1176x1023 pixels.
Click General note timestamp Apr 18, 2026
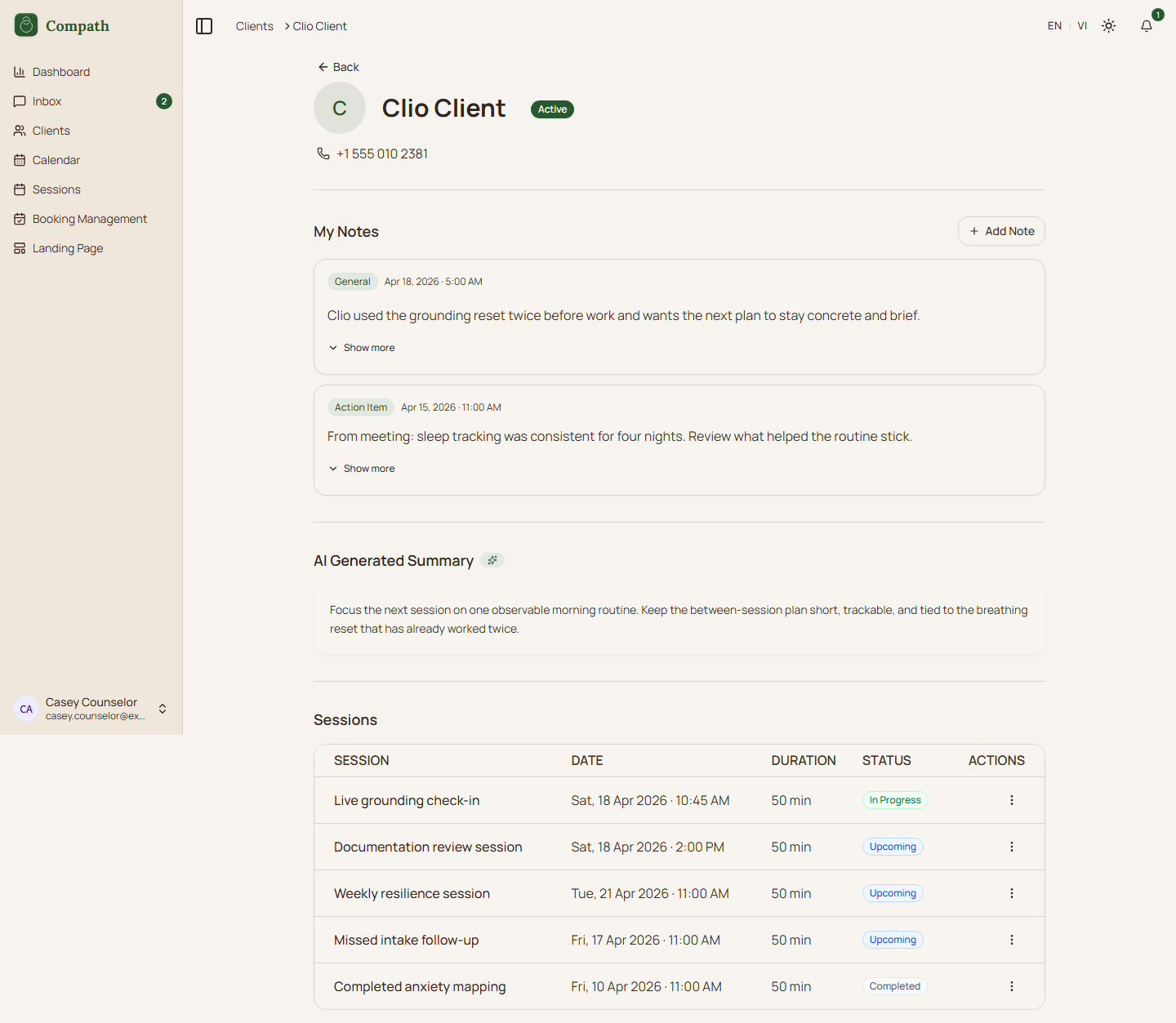pyautogui.click(x=434, y=282)
